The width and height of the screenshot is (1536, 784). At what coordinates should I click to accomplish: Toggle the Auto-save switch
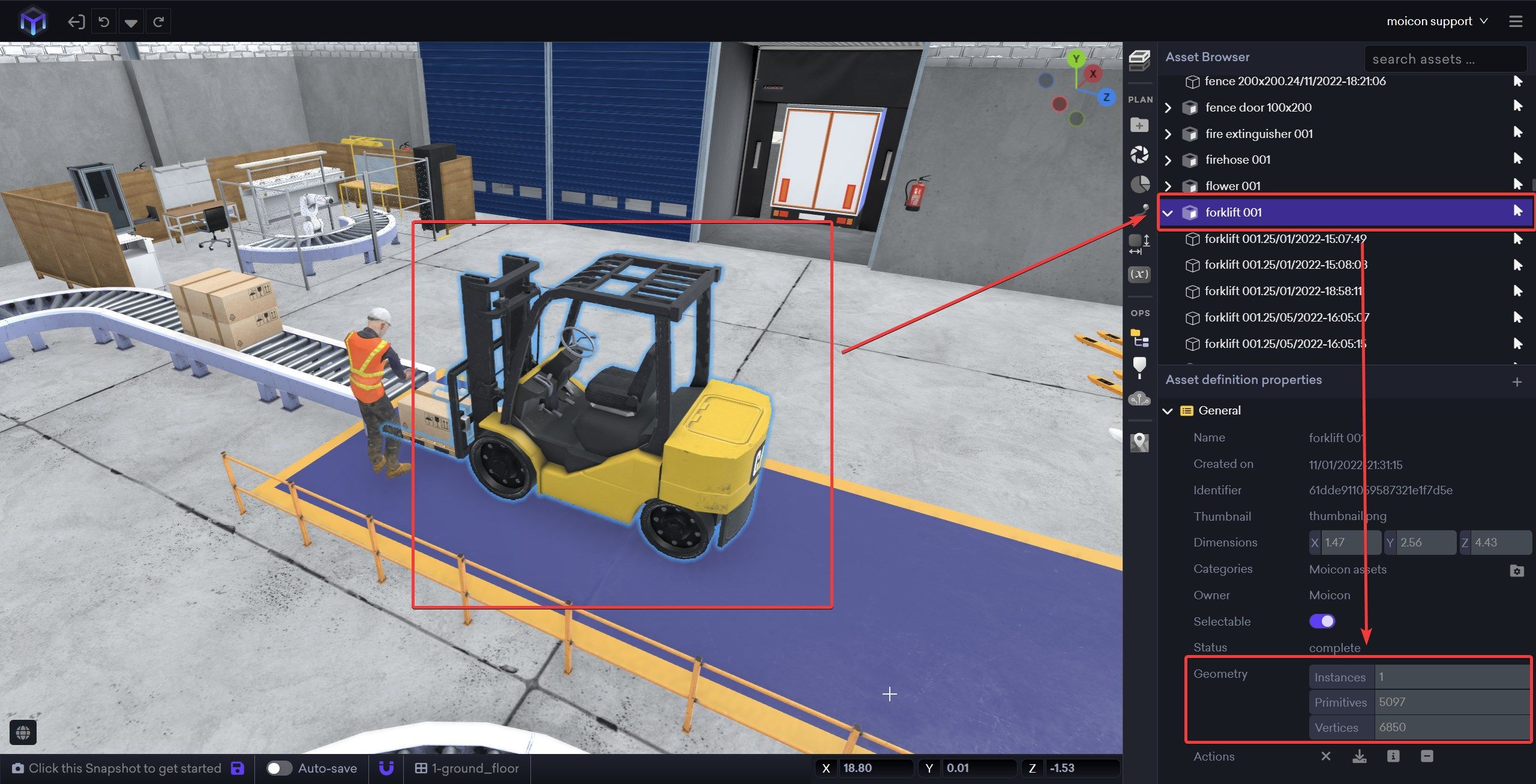point(279,768)
